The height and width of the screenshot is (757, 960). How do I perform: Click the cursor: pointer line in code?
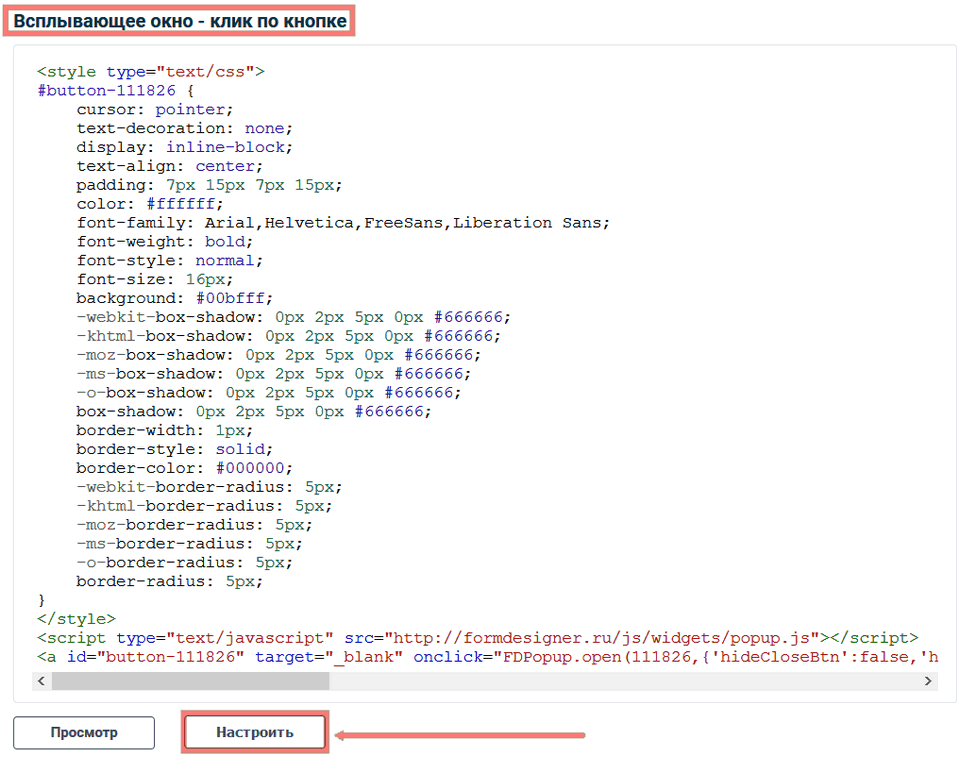[x=154, y=109]
